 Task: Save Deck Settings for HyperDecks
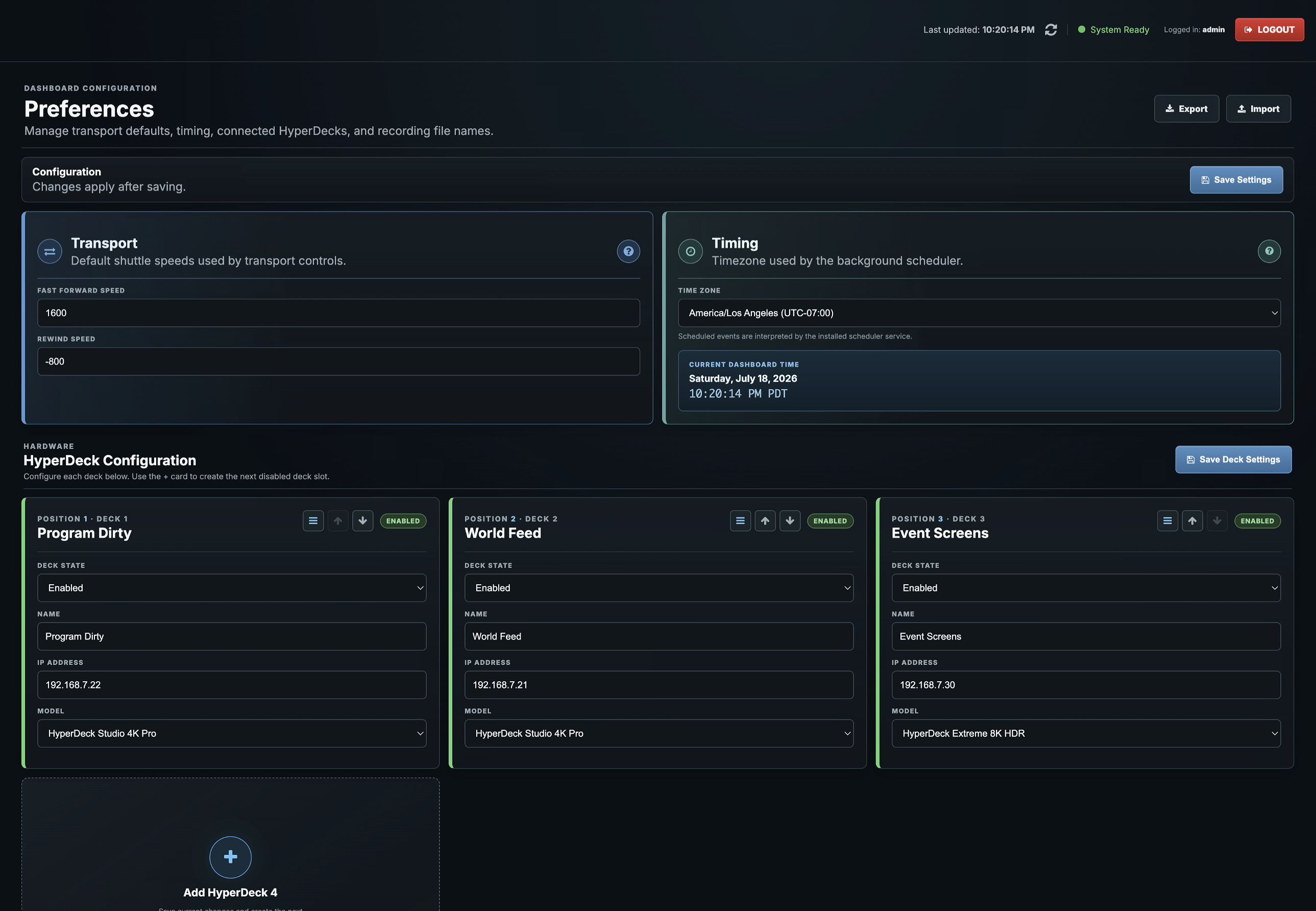point(1233,460)
